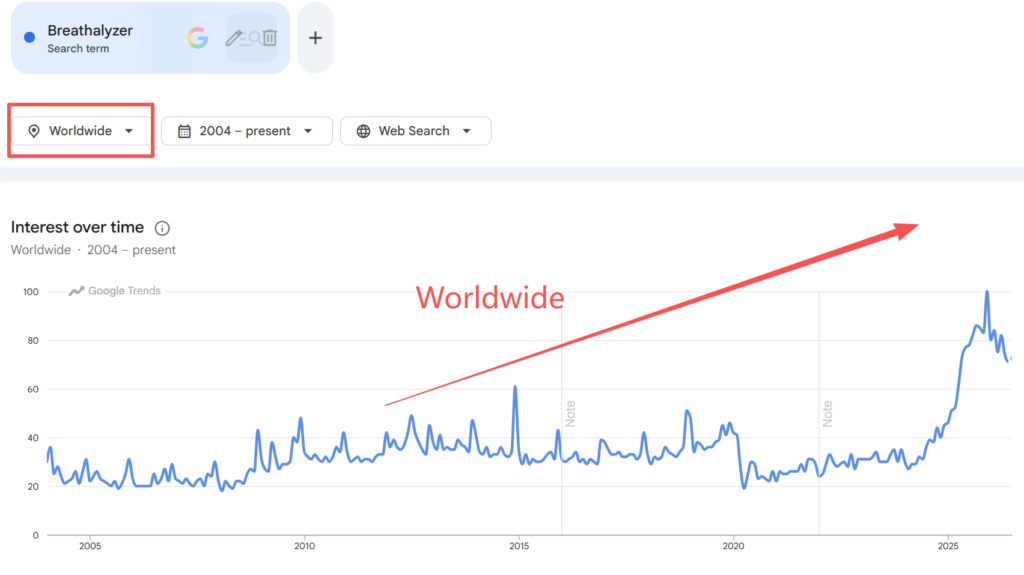Add a comparison term with plus button
This screenshot has height=575, width=1024.
(x=315, y=38)
